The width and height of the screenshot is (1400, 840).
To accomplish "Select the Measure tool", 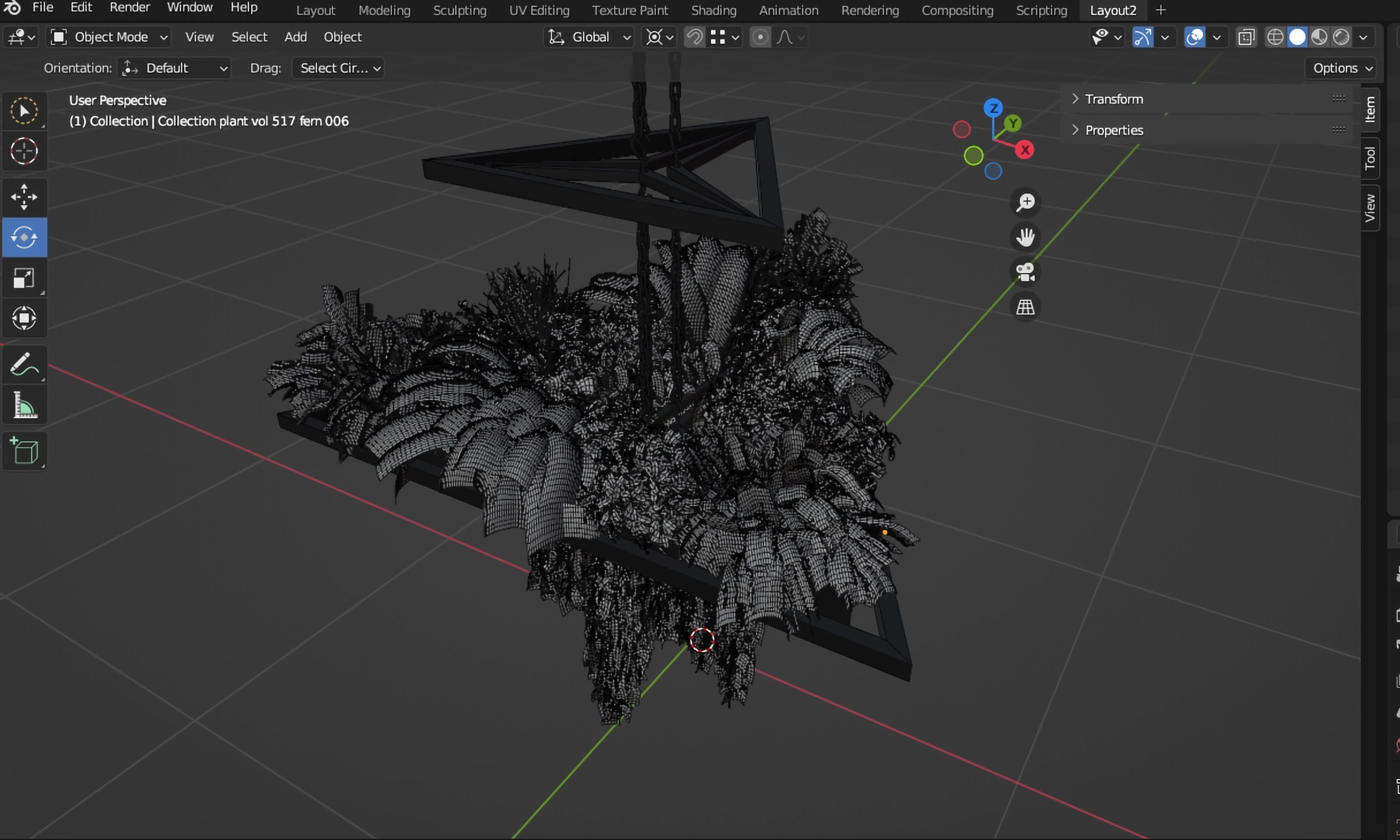I will (x=24, y=405).
